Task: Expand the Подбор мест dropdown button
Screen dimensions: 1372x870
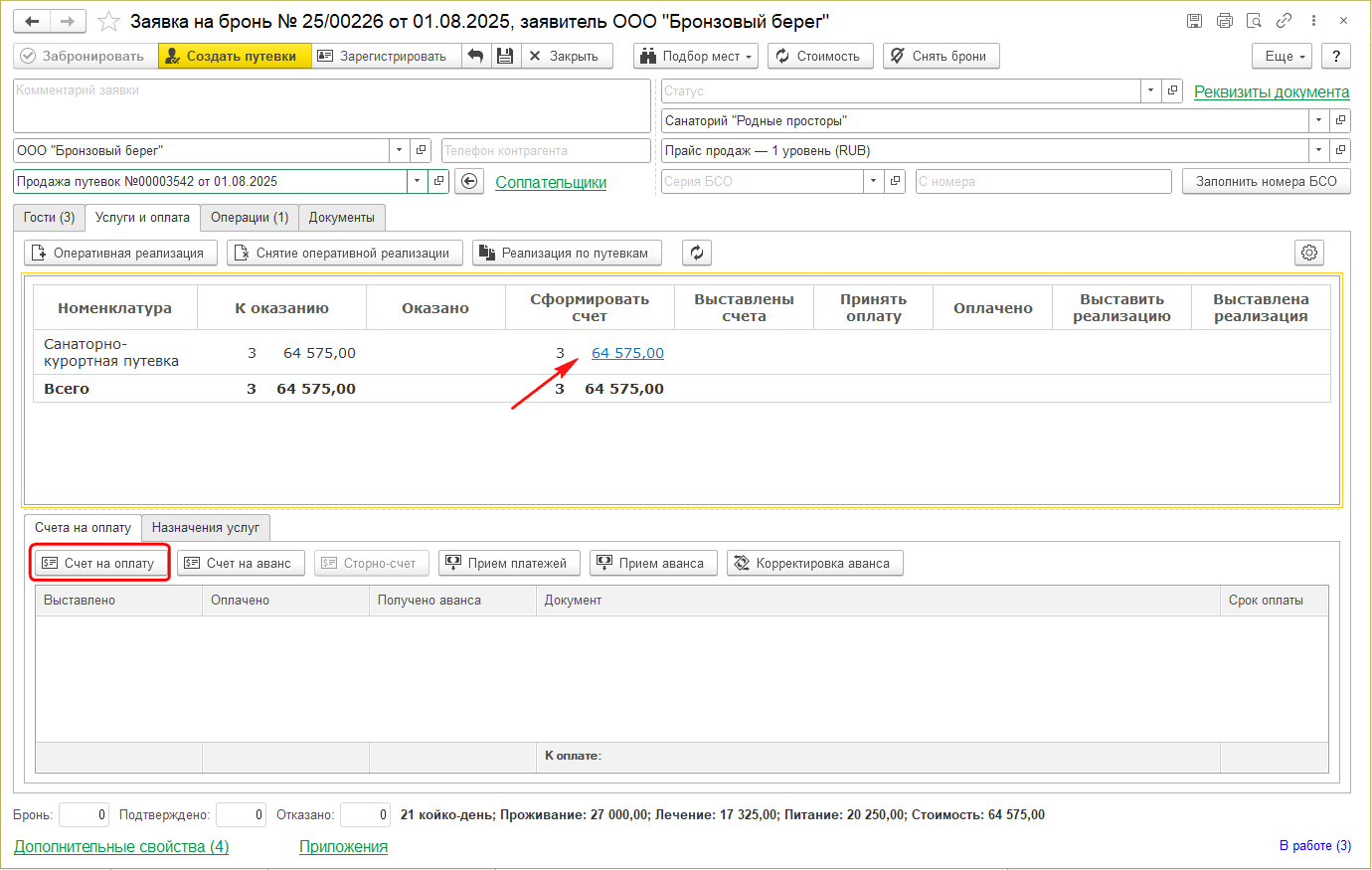Action: click(x=696, y=56)
